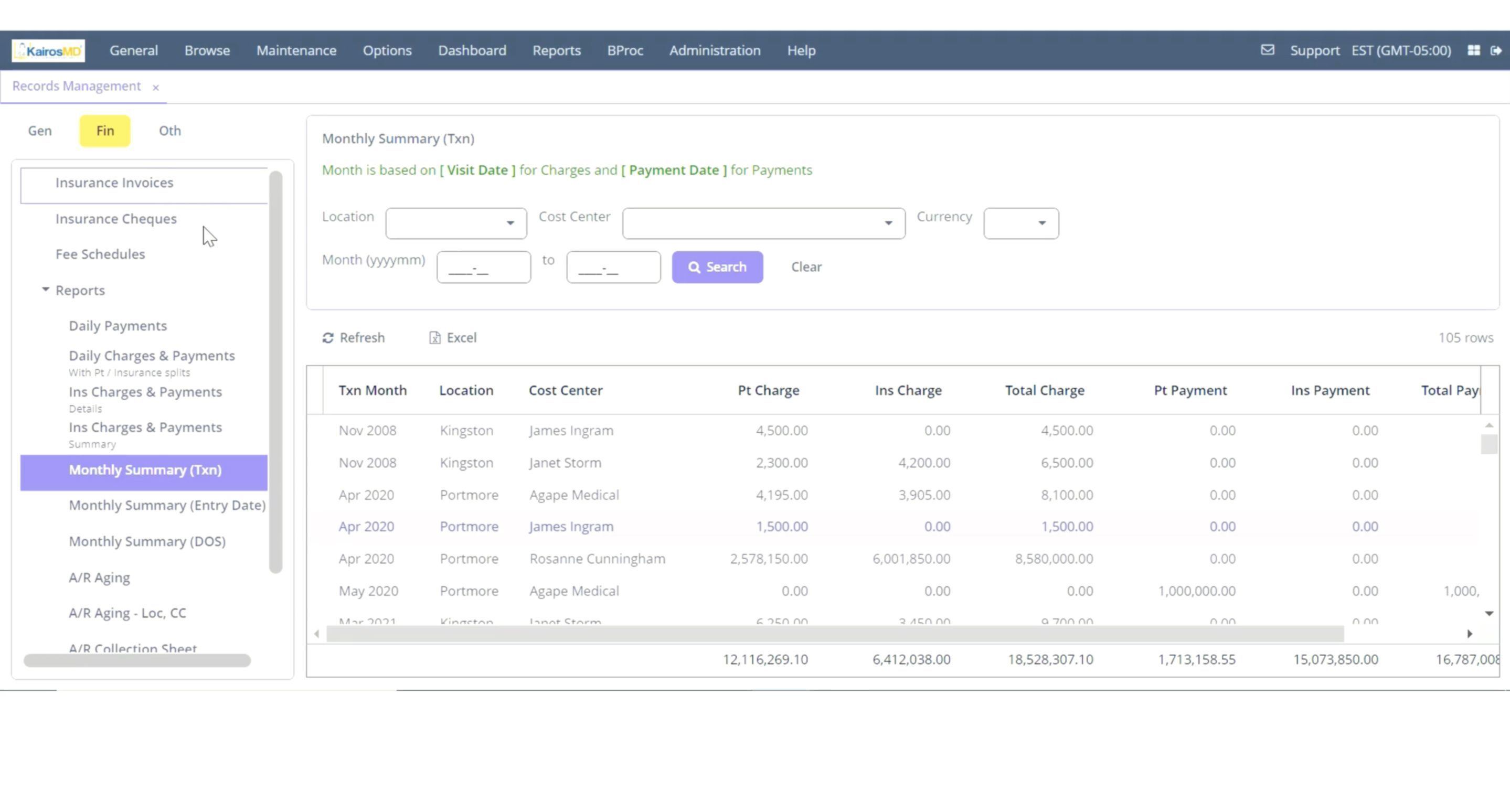Click the Clear link
This screenshot has width=1510, height=812.
(806, 267)
